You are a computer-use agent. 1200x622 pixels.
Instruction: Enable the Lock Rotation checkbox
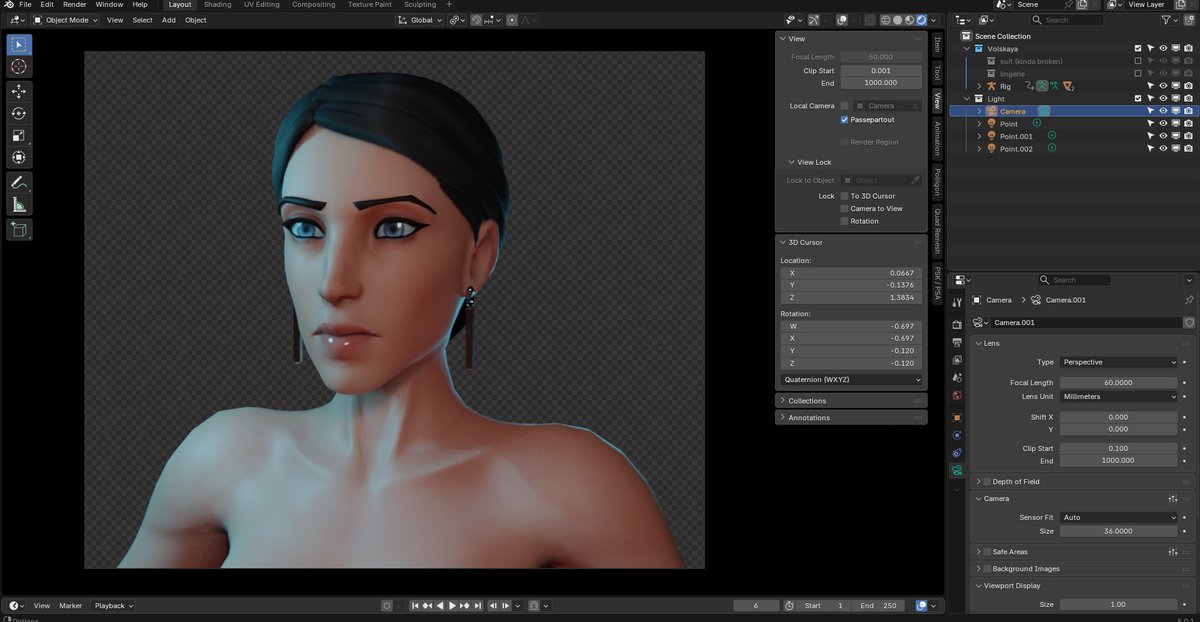tap(845, 221)
